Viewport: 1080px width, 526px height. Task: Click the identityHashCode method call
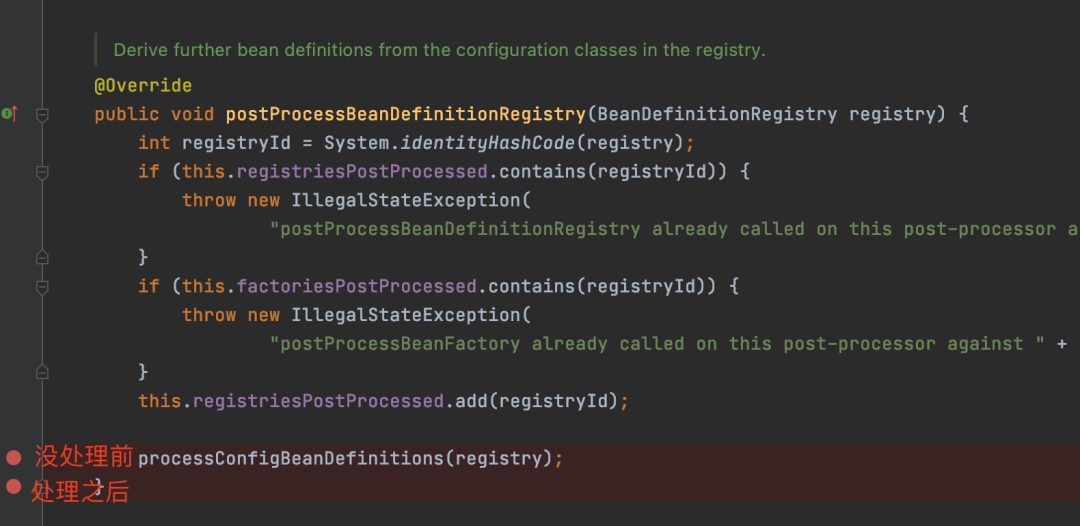tap(490, 143)
